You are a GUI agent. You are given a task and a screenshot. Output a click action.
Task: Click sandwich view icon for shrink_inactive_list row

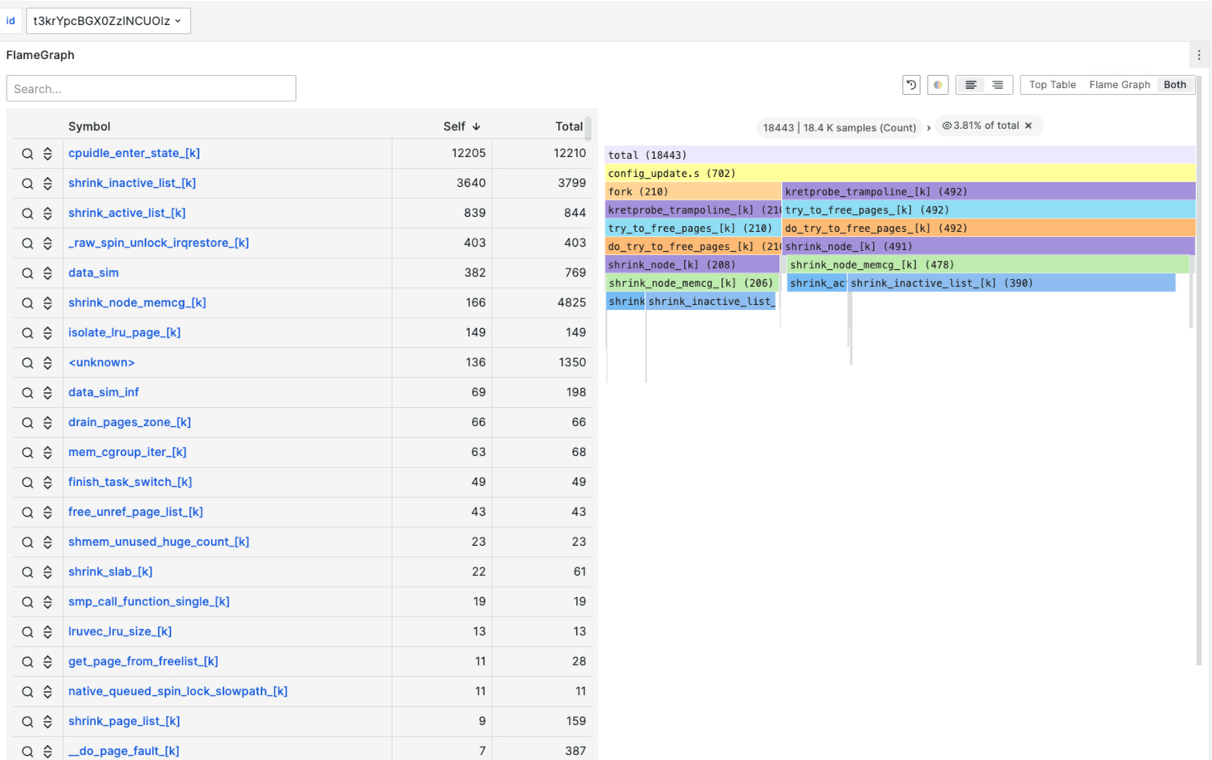47,184
